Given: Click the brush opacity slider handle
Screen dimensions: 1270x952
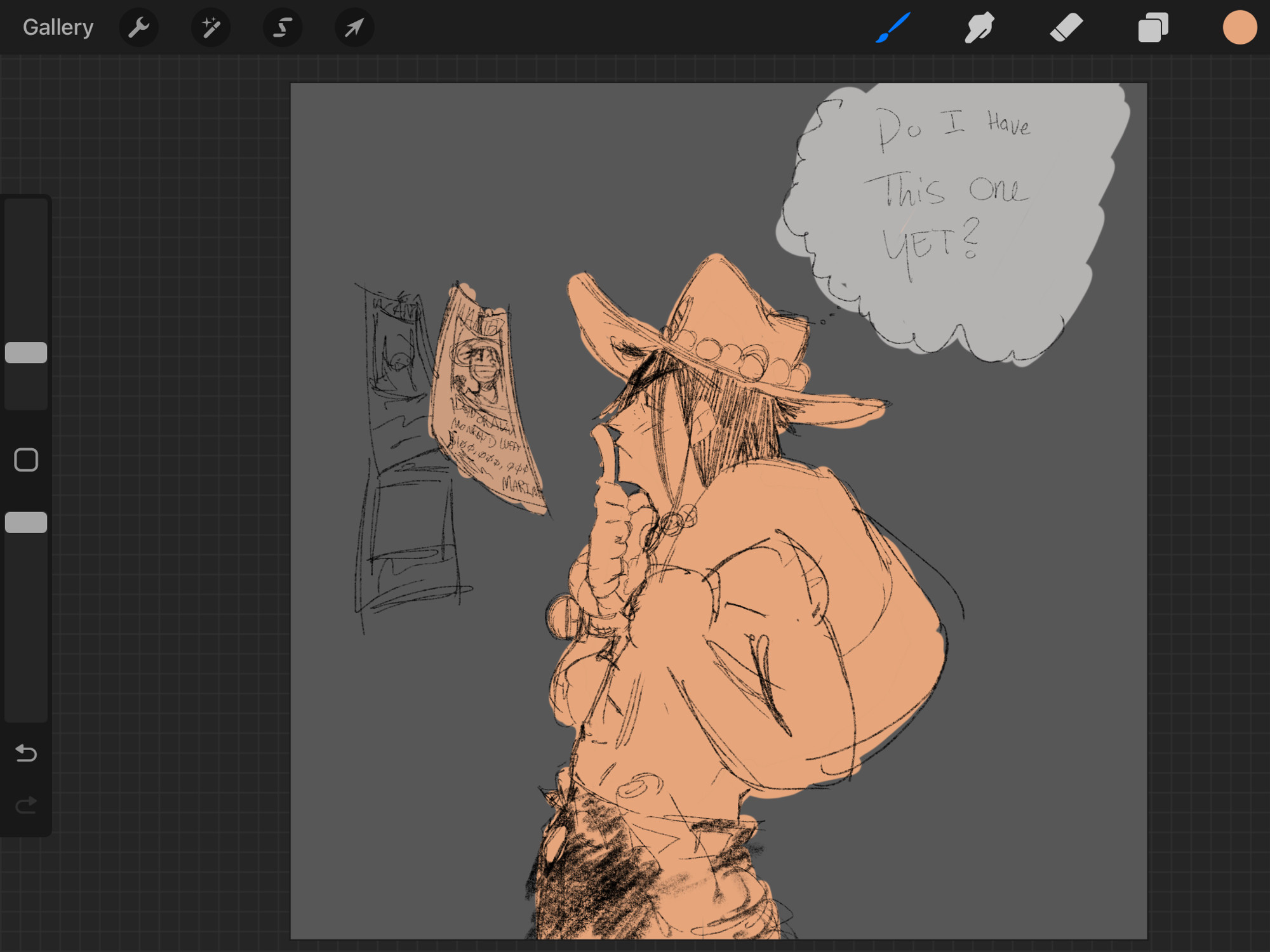Looking at the screenshot, I should click(x=26, y=522).
